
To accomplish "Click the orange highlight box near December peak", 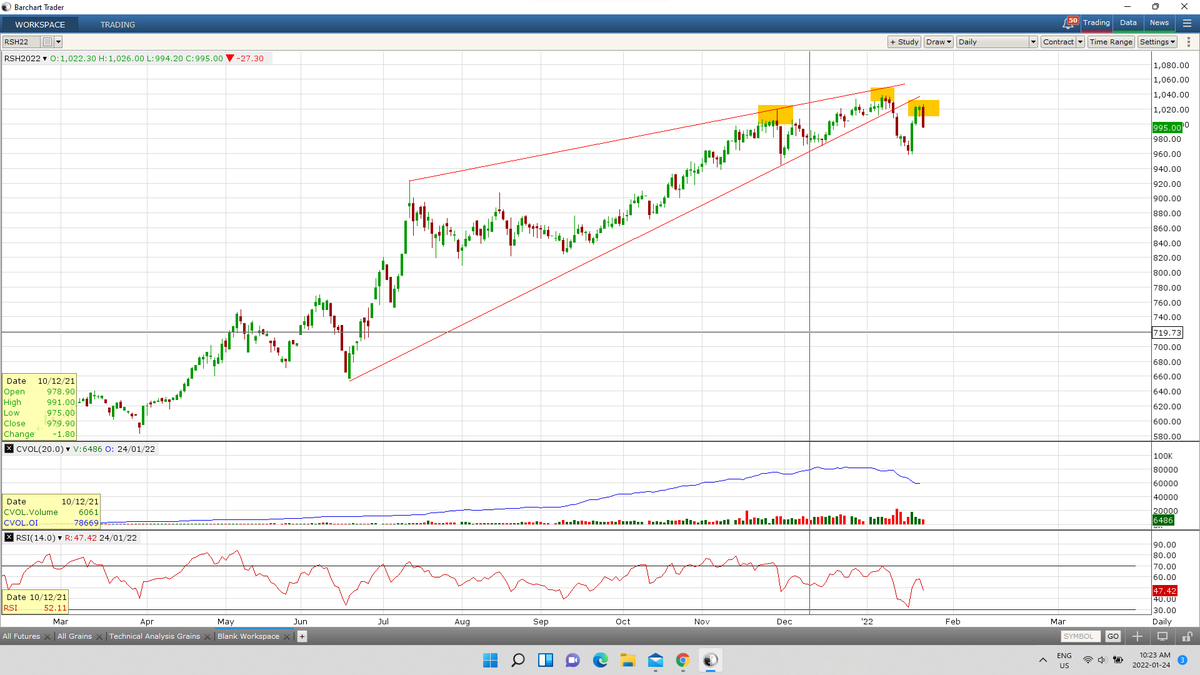I will (775, 114).
